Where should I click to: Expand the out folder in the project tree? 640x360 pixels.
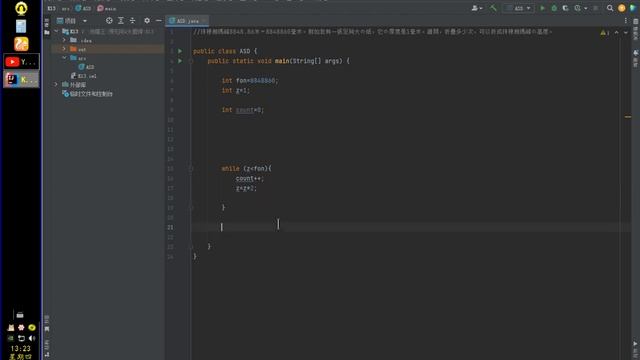64,49
